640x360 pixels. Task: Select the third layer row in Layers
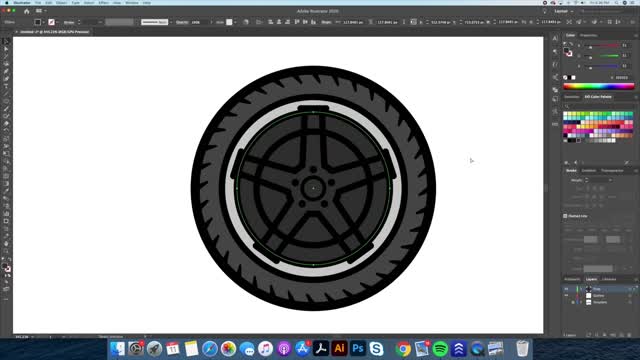tap(600, 302)
